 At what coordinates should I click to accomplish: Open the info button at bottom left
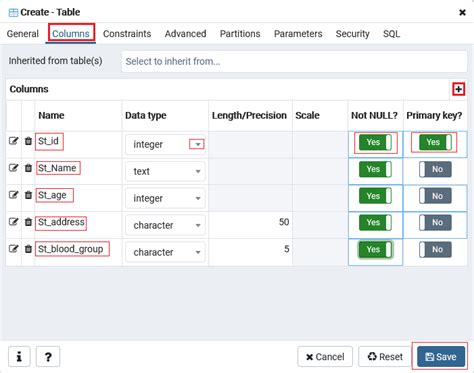point(19,357)
